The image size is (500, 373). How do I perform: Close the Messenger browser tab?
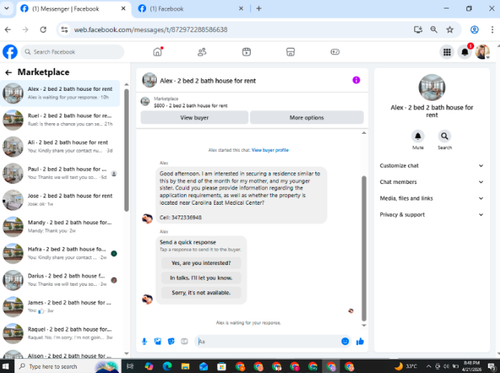[123, 9]
